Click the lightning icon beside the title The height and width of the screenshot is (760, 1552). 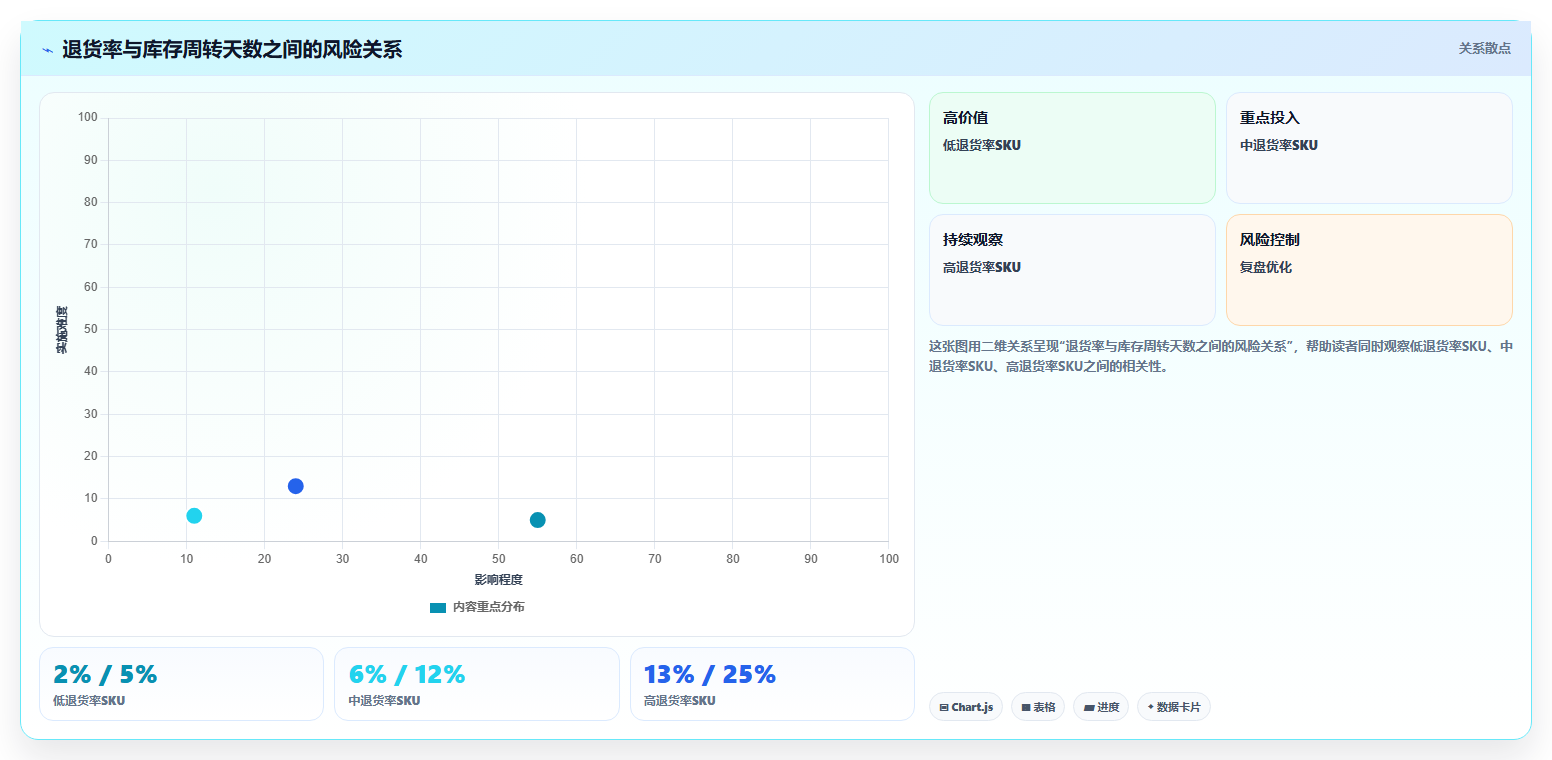coord(47,50)
